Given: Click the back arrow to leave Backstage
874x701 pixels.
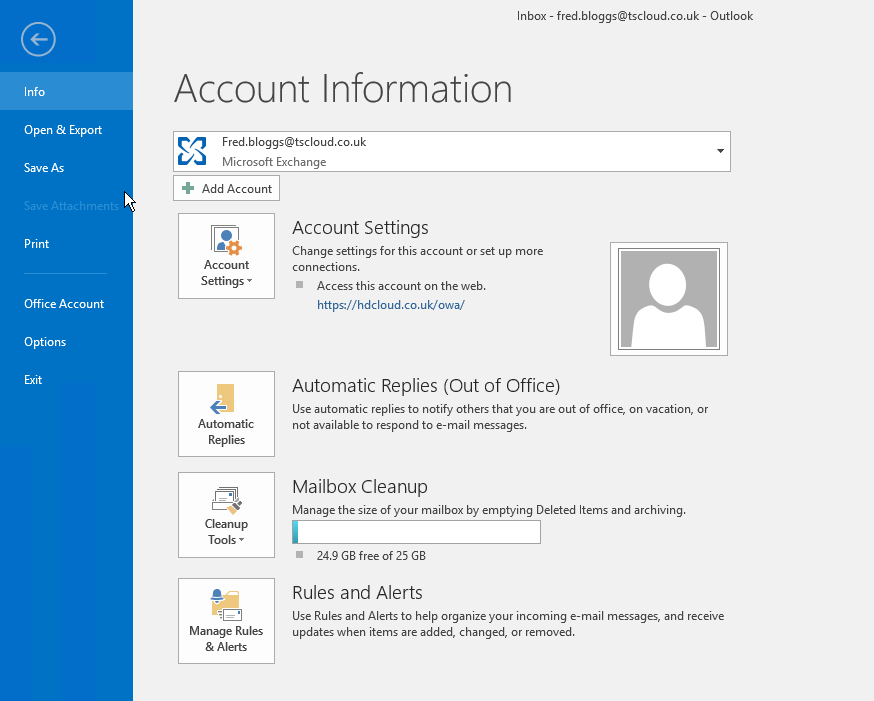Looking at the screenshot, I should pyautogui.click(x=38, y=40).
